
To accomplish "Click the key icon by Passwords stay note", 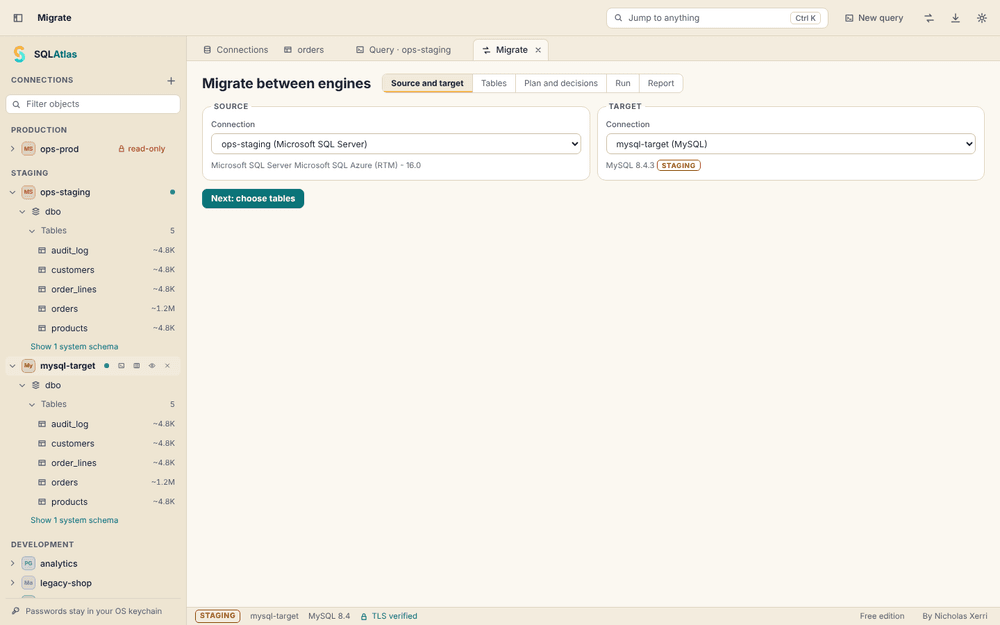I will pos(16,611).
